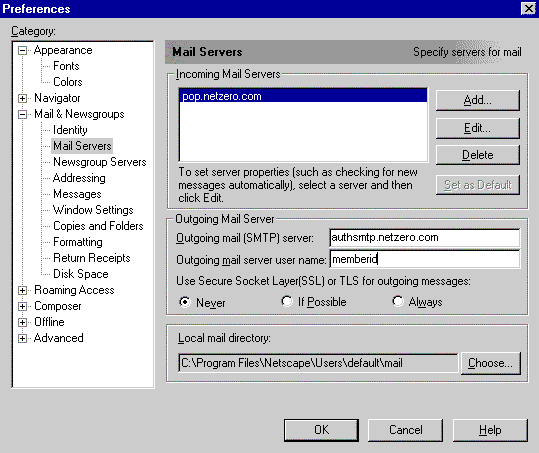The width and height of the screenshot is (539, 453).
Task: Expand the Advanced category
Action: (22, 338)
